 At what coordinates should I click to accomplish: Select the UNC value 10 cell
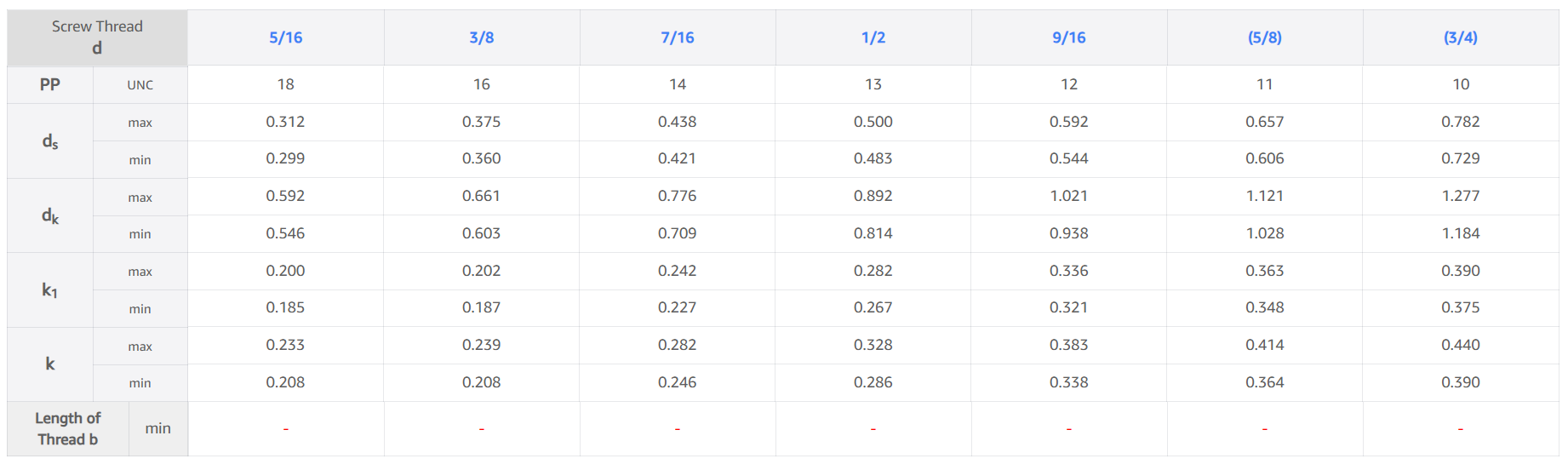[x=1461, y=84]
